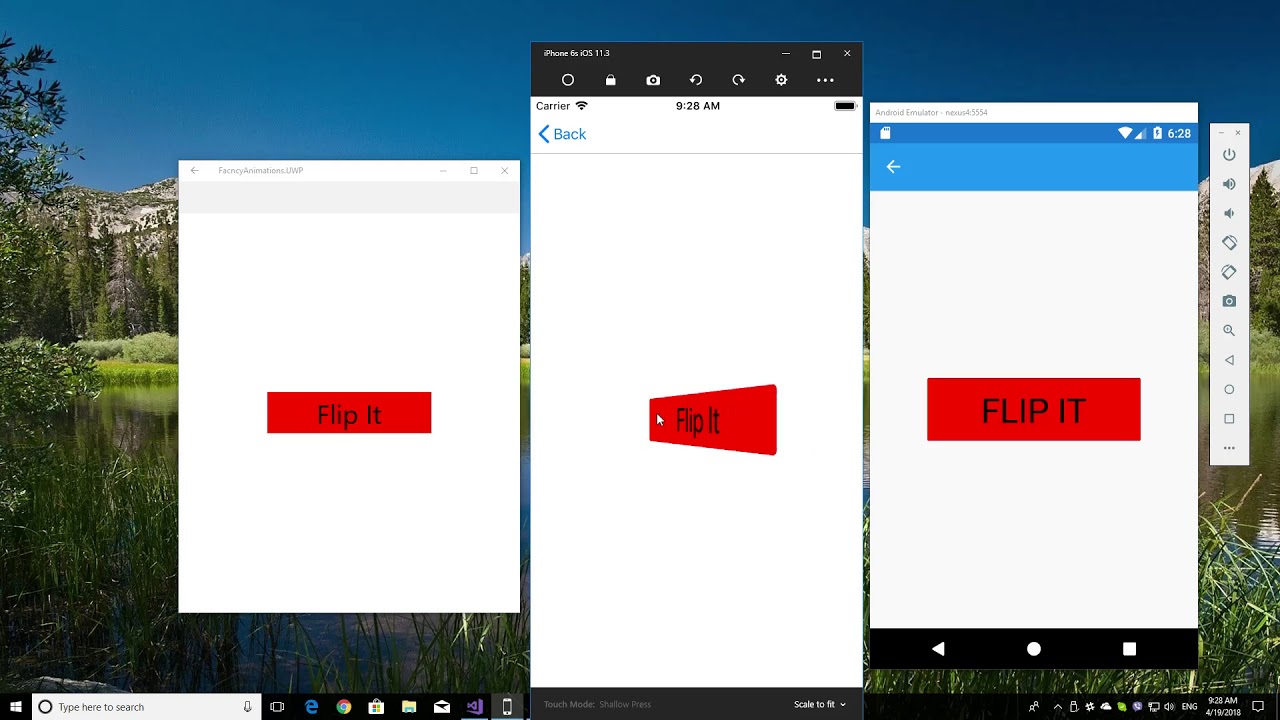Click OneDrive cloud tray icon
Screen dimensions: 1280x720
(x=1105, y=707)
